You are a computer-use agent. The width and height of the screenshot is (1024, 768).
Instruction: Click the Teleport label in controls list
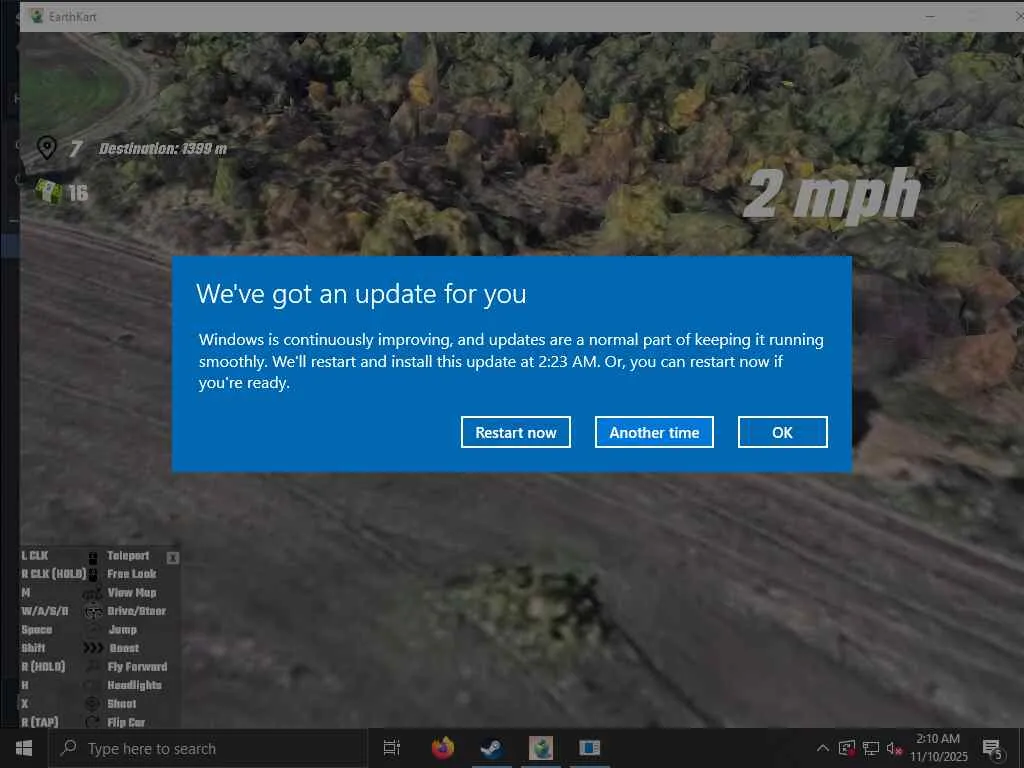pos(128,556)
